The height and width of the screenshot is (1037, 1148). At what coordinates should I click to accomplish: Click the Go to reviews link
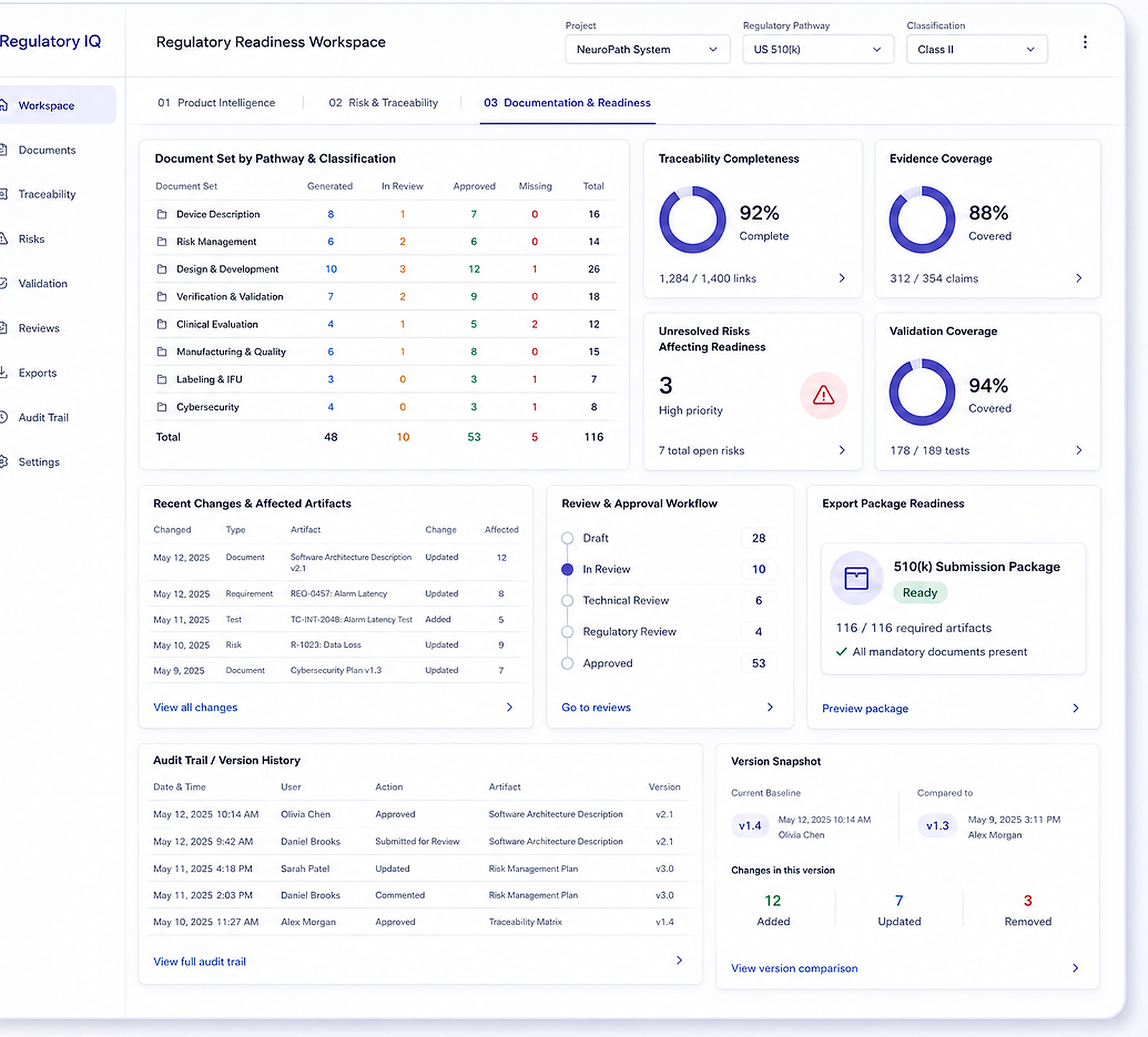(x=596, y=708)
